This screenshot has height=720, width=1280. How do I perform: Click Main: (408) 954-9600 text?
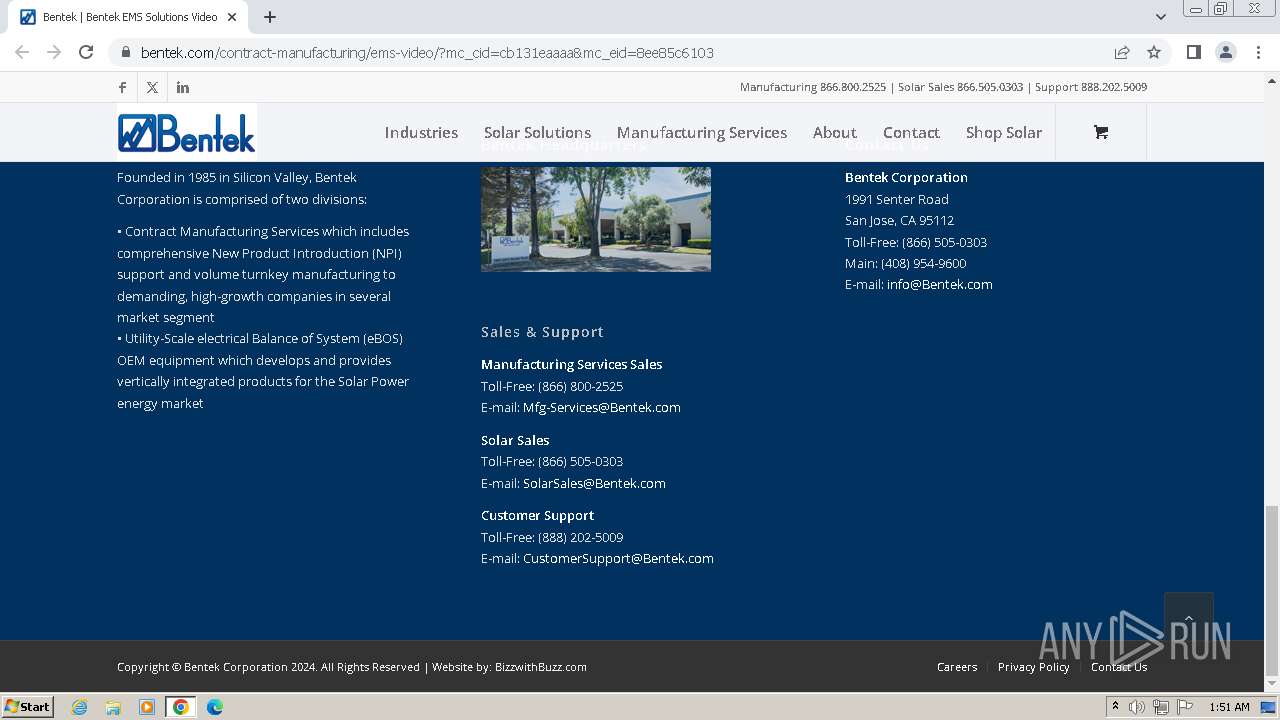click(906, 263)
